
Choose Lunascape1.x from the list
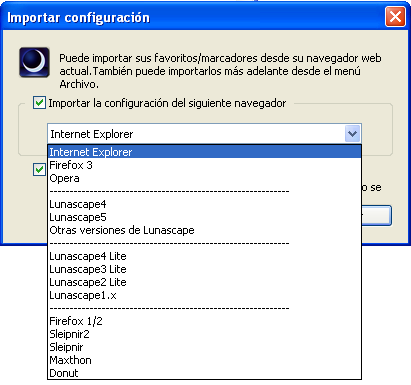point(204,295)
